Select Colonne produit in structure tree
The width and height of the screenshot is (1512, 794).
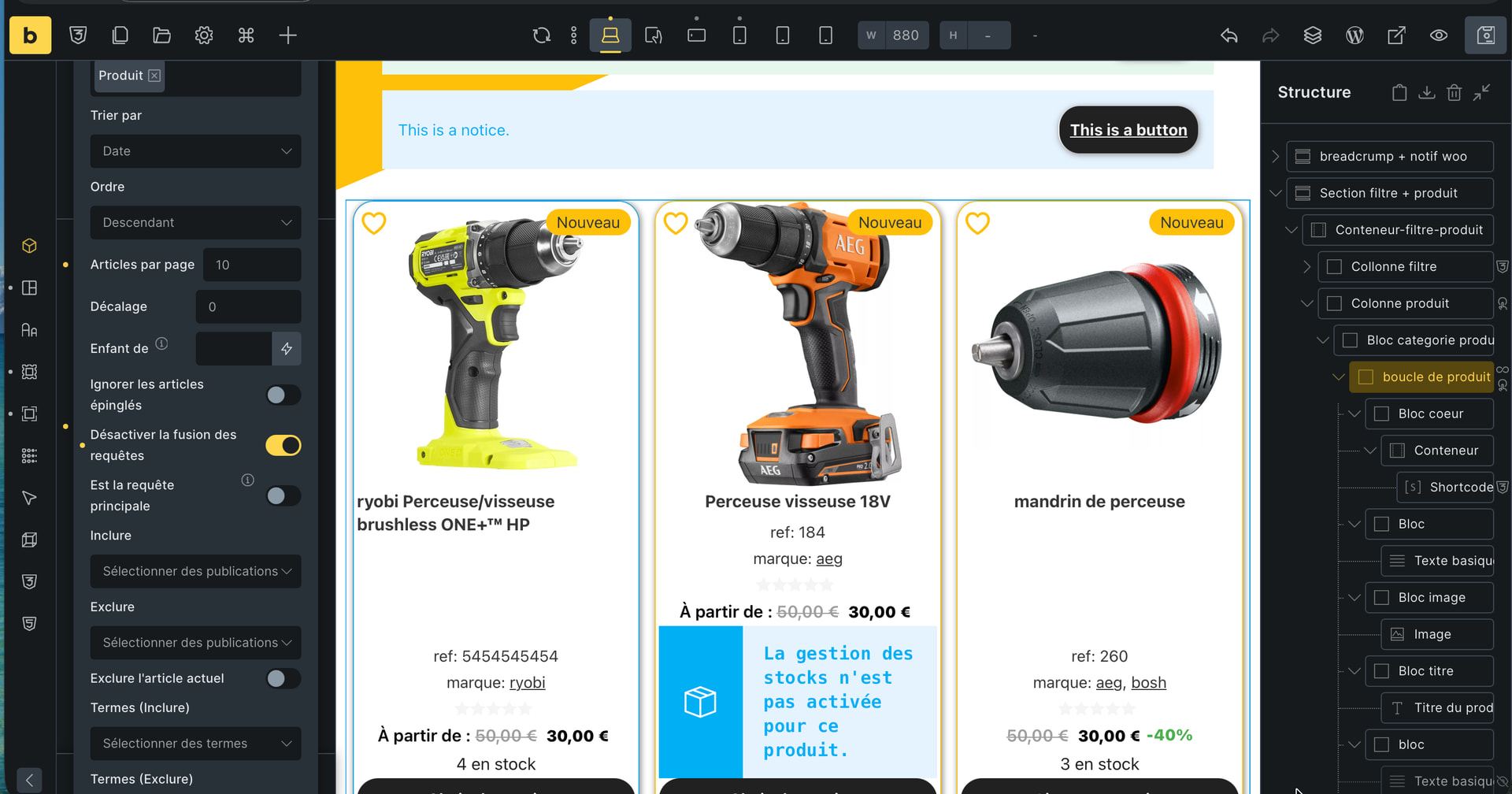tap(1399, 303)
